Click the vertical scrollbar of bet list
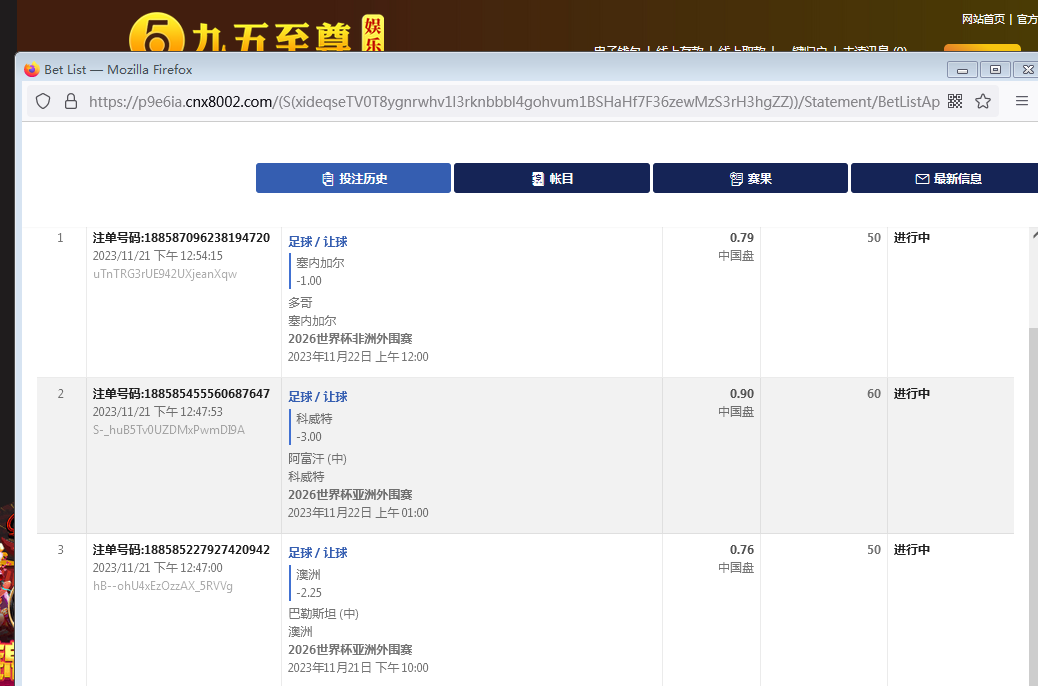This screenshot has height=686, width=1038. 1034,450
